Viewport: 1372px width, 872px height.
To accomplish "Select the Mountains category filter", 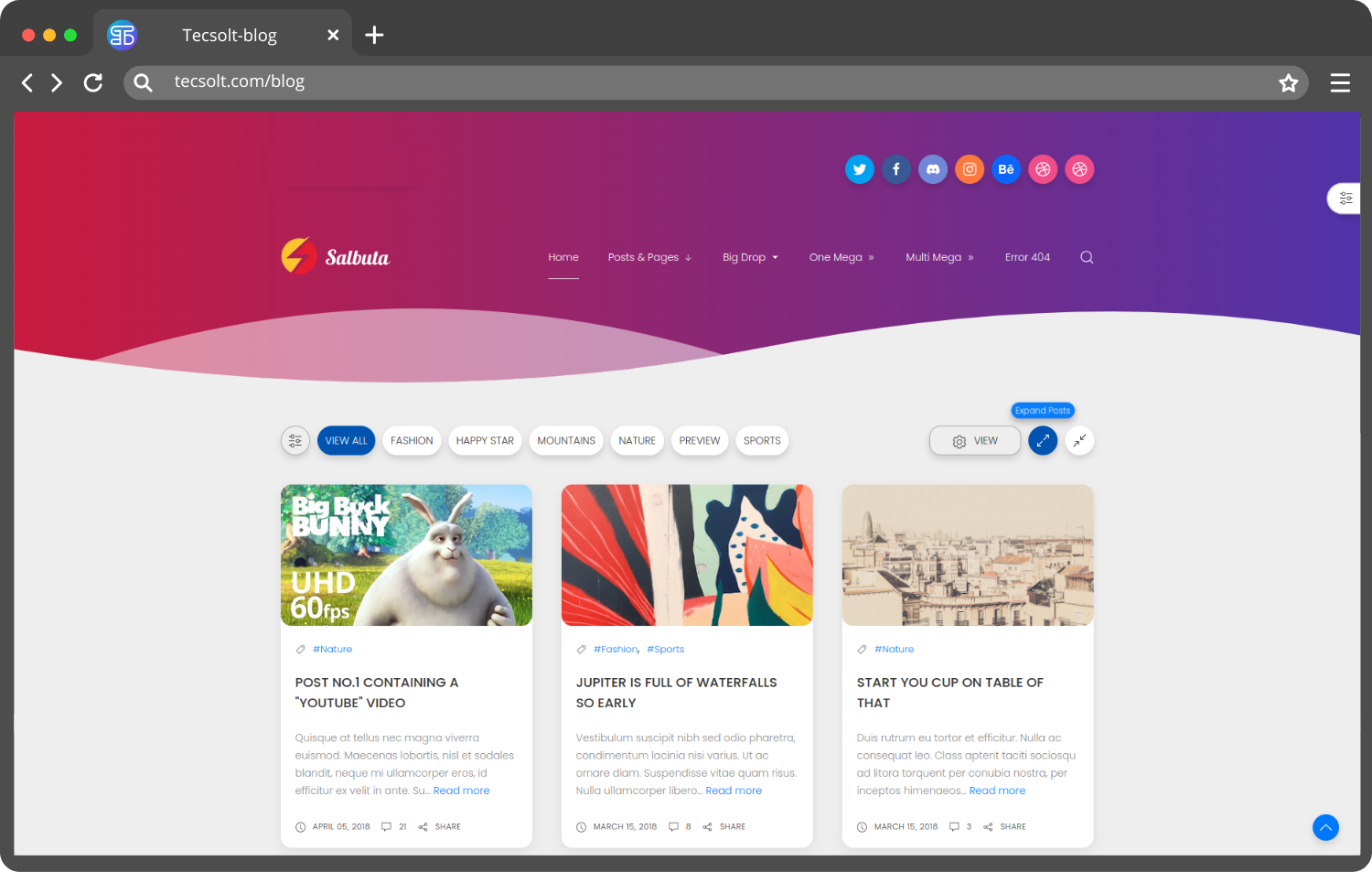I will pyautogui.click(x=566, y=441).
